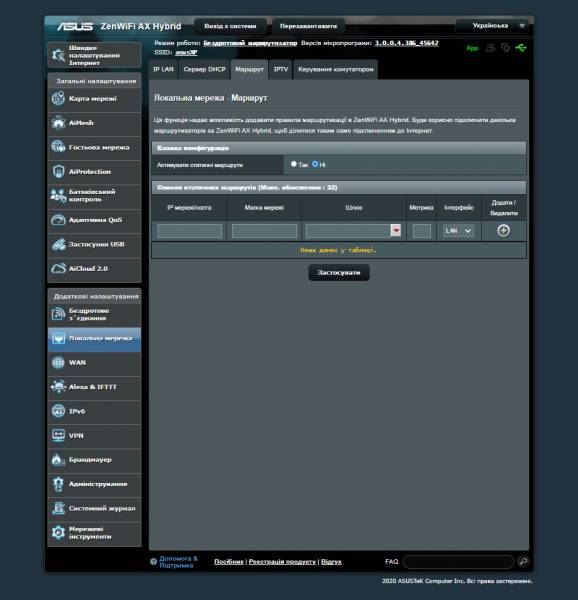
Task: Open the Network Map (Карта мережі) icon
Action: pos(59,98)
